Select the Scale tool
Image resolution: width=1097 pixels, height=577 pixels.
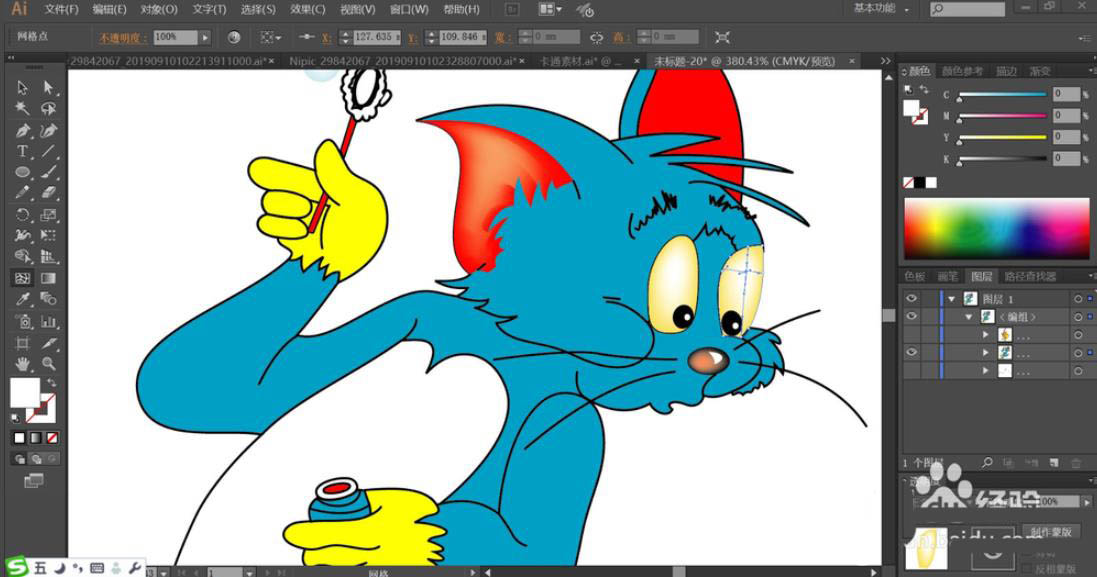click(48, 215)
